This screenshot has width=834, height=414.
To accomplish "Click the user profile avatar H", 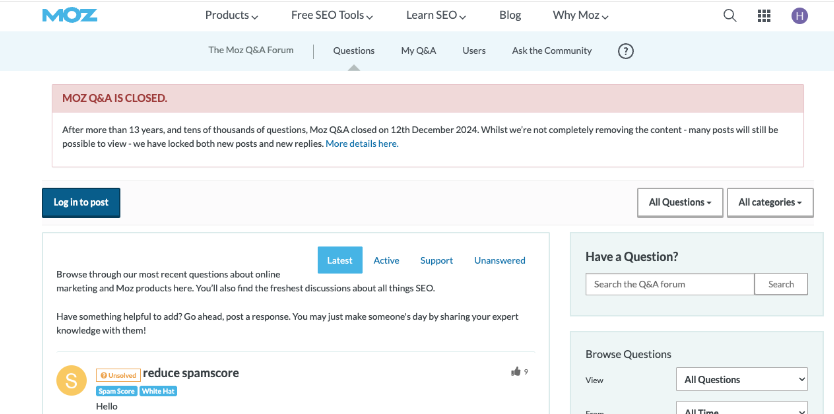I will click(x=799, y=15).
